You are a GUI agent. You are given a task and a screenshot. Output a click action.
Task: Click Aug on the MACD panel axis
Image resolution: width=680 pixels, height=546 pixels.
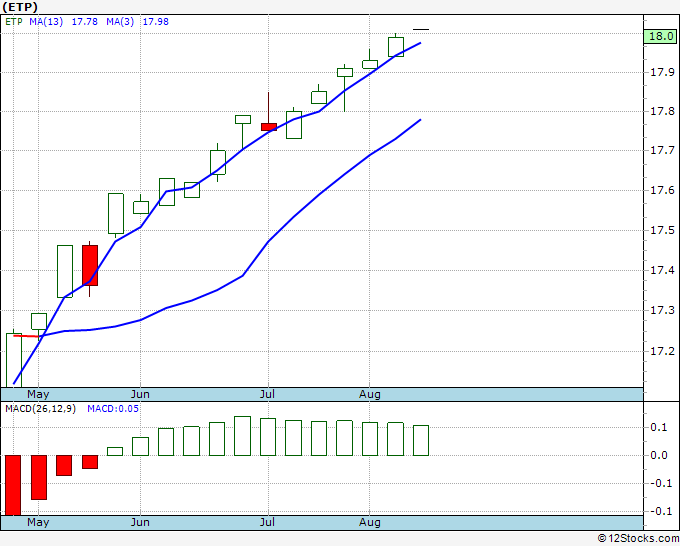370,522
